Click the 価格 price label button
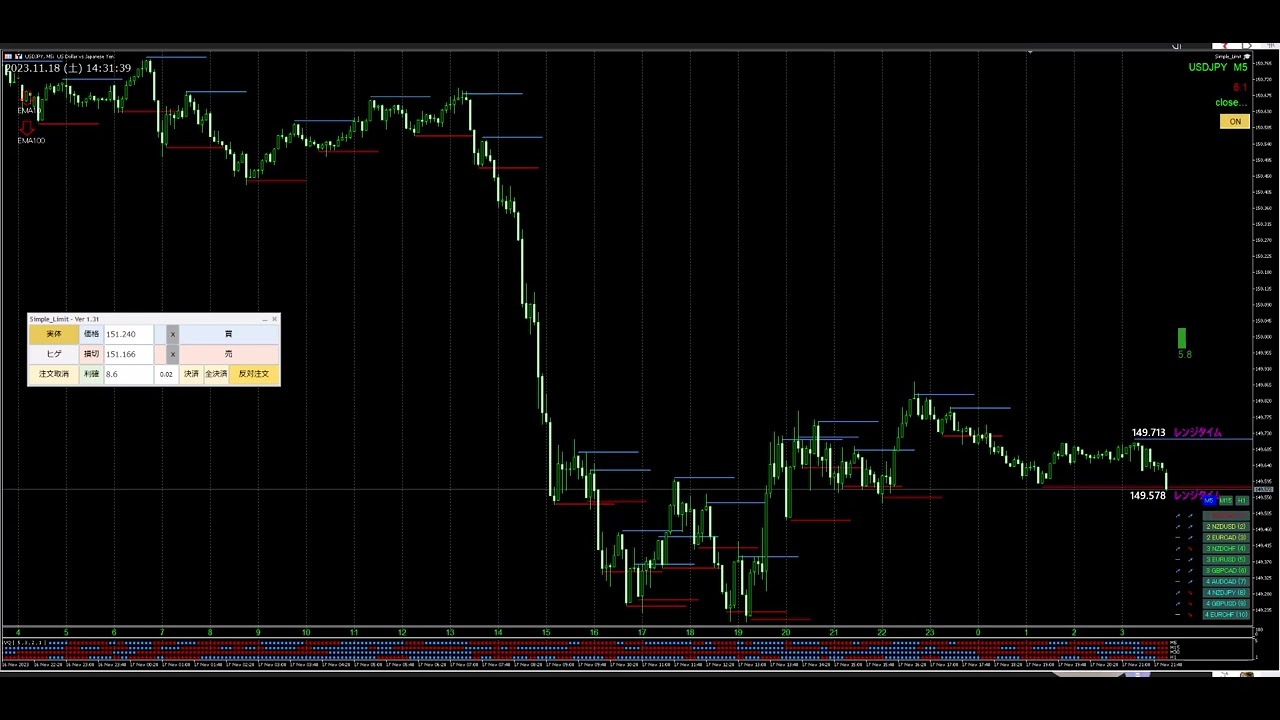Image resolution: width=1280 pixels, height=720 pixels. tap(91, 334)
